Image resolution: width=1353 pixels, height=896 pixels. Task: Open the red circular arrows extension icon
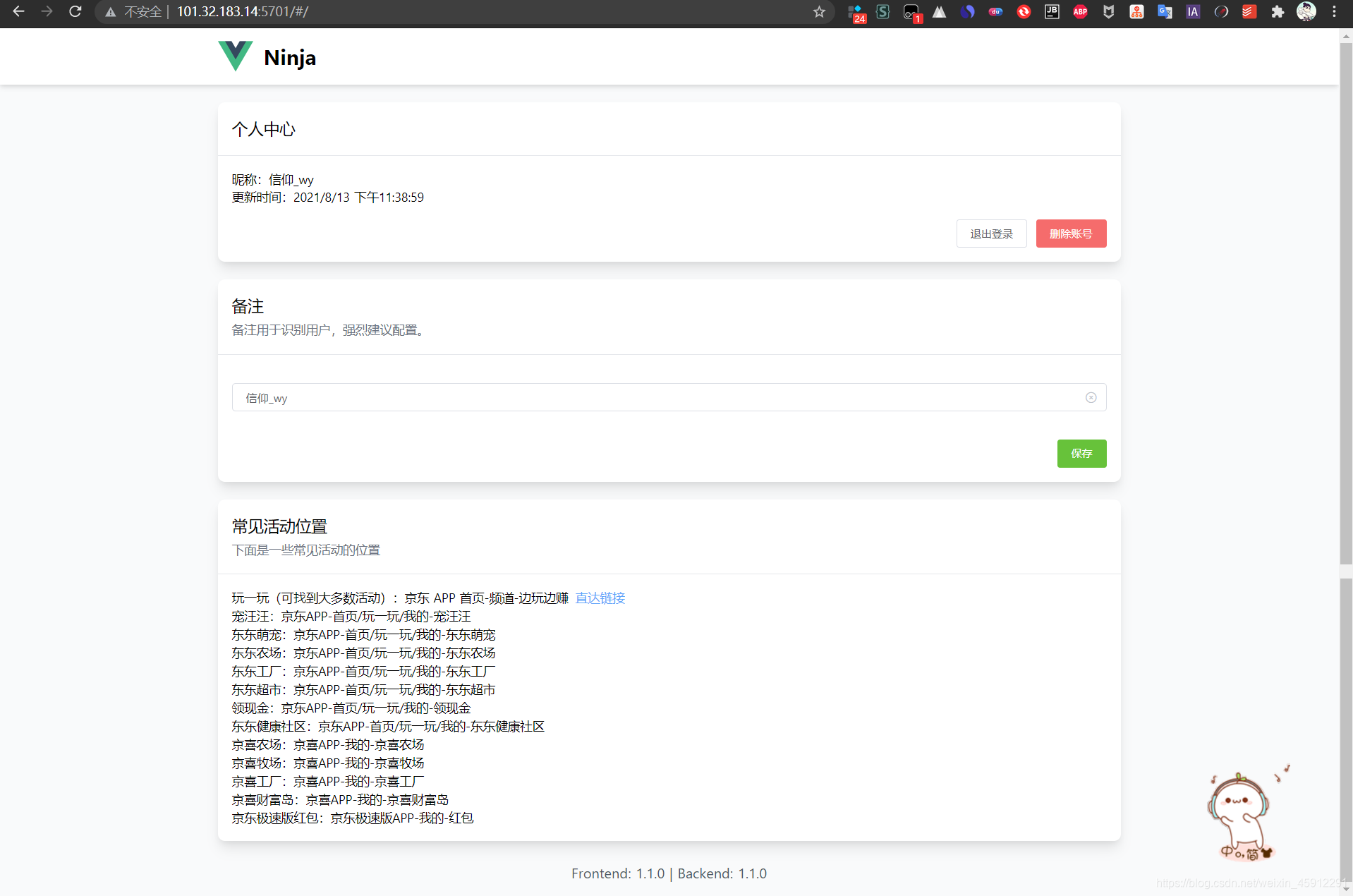click(x=1024, y=12)
